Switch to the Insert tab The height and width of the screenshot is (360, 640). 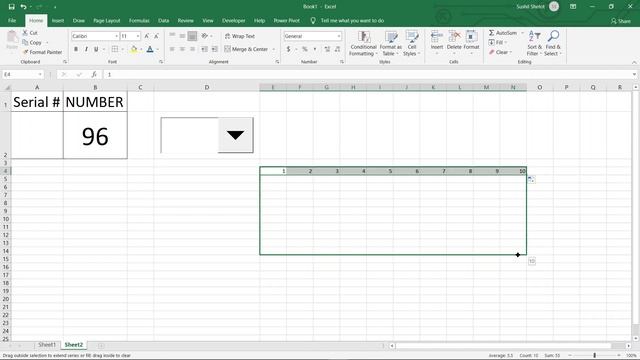coord(58,20)
